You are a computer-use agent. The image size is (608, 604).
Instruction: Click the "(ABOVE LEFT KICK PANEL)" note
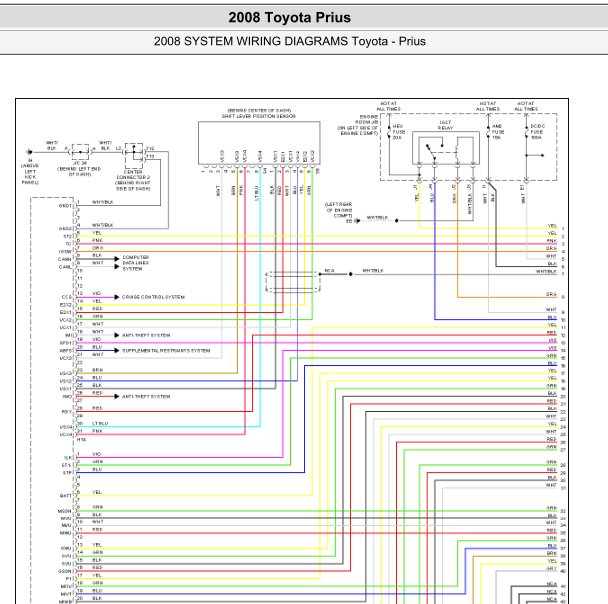pos(30,174)
